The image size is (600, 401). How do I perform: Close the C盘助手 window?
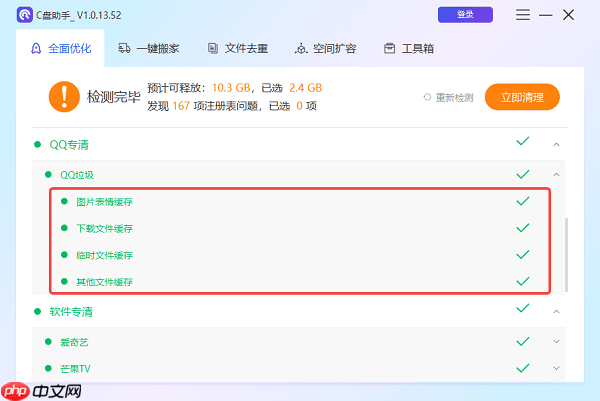[x=569, y=15]
